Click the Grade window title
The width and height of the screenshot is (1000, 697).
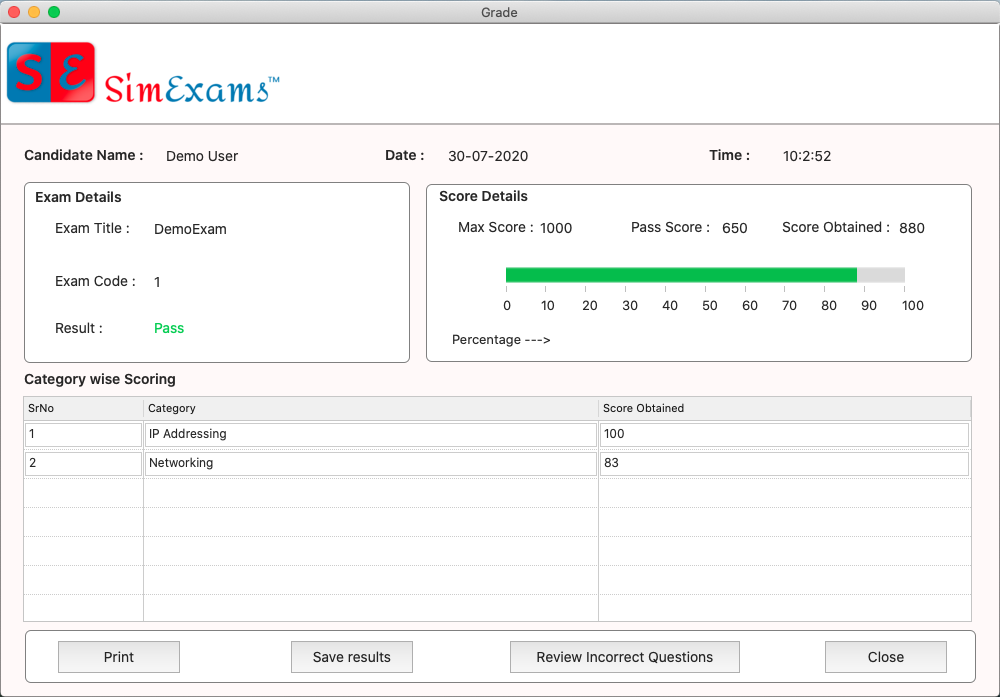tap(499, 13)
